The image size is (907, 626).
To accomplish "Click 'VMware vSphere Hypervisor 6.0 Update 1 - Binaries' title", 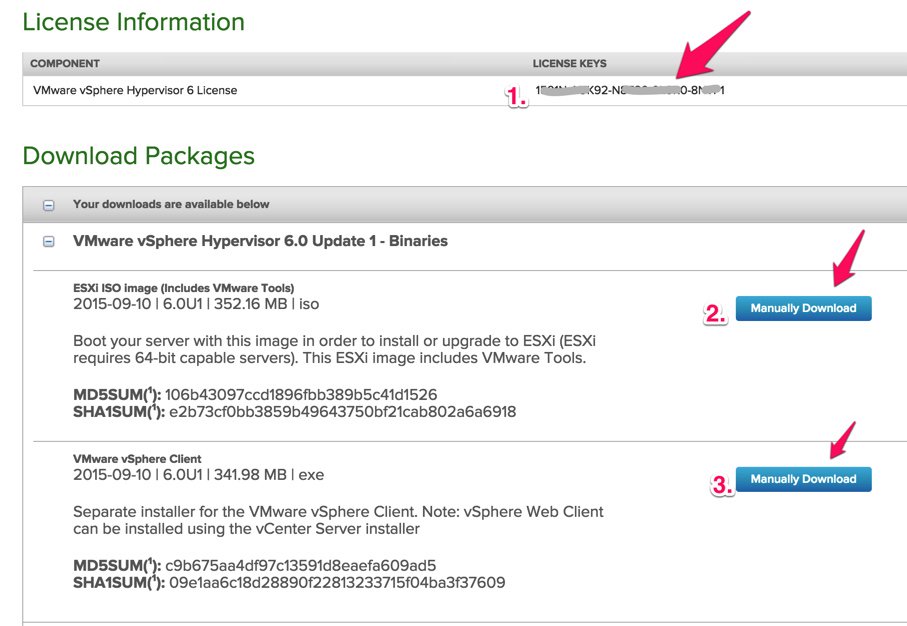I will (260, 241).
